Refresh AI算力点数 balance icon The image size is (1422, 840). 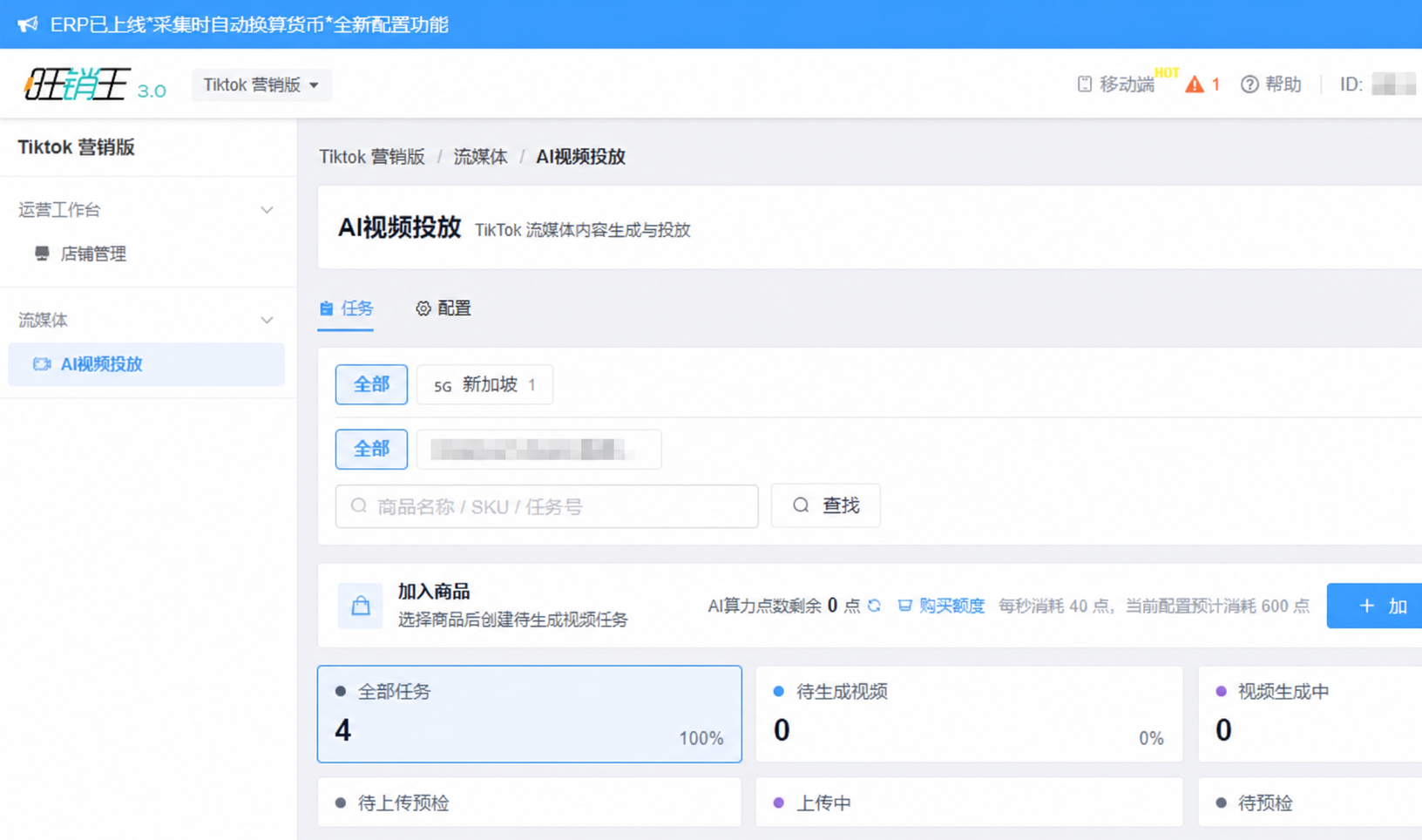click(874, 606)
